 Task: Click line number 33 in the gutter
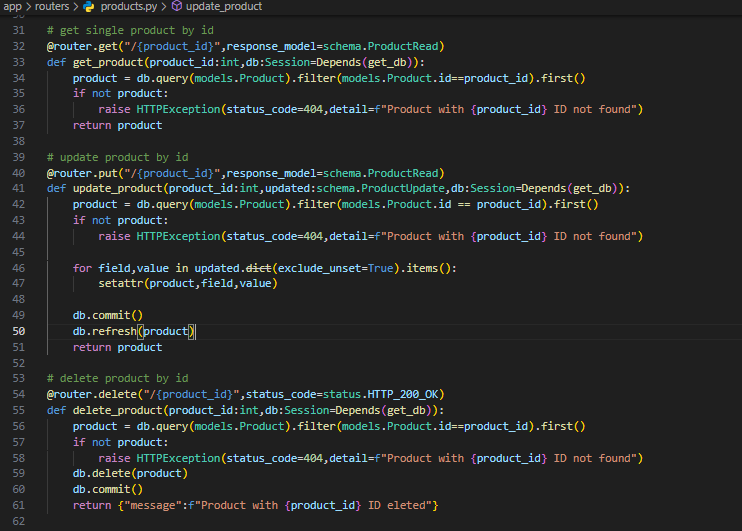click(20, 61)
